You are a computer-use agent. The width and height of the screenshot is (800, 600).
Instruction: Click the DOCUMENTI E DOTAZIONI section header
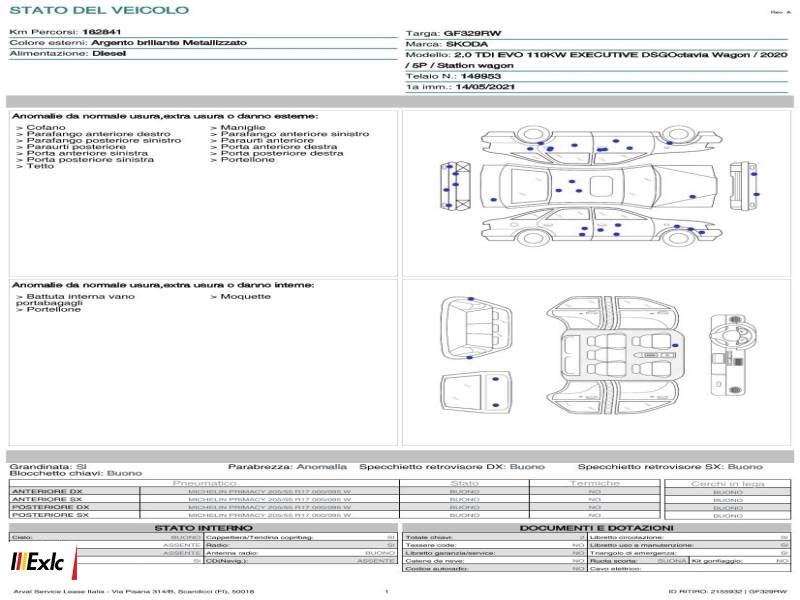(596, 528)
